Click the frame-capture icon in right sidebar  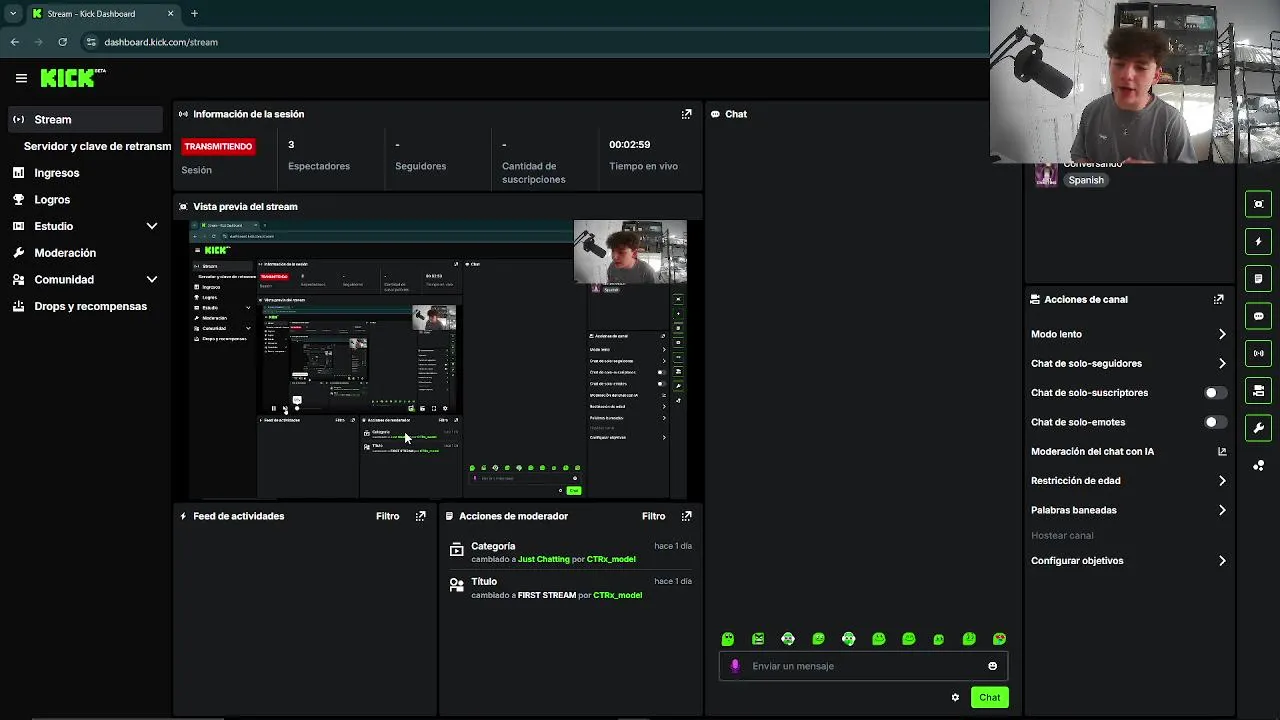coord(1258,204)
